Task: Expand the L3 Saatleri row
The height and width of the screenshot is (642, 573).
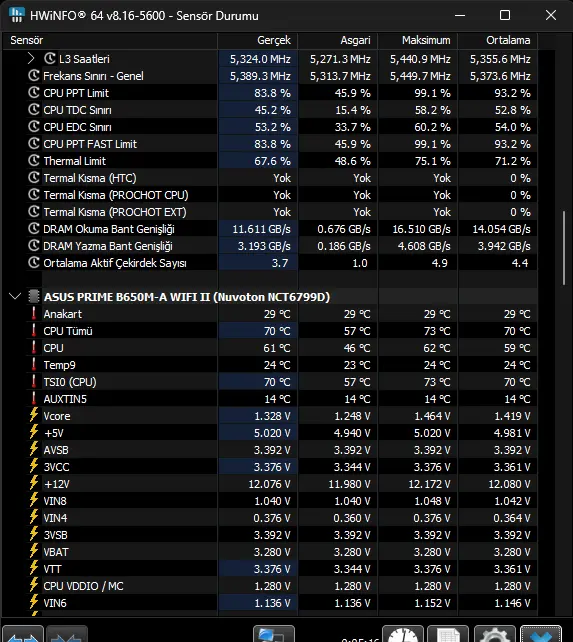Action: point(31,59)
